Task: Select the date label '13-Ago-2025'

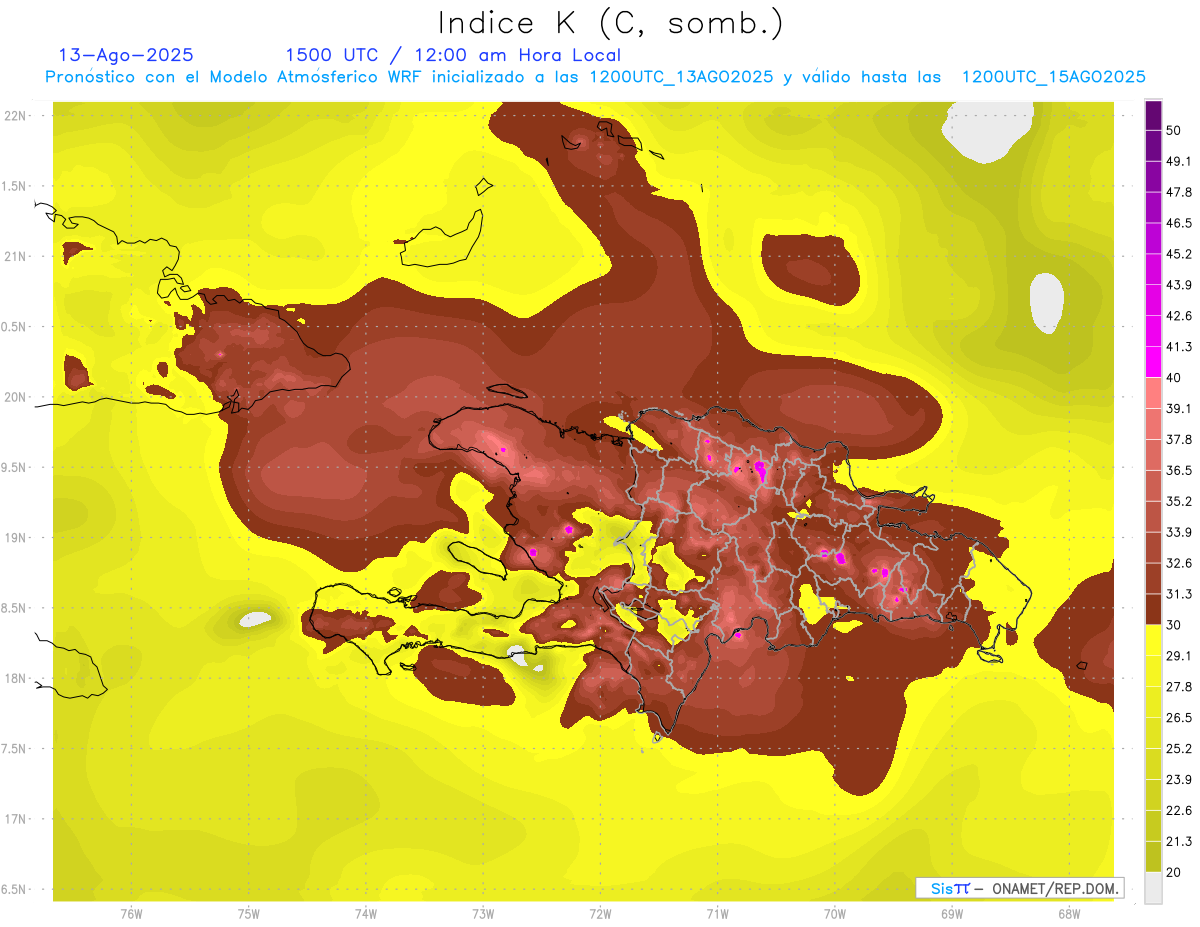Action: 126,55
